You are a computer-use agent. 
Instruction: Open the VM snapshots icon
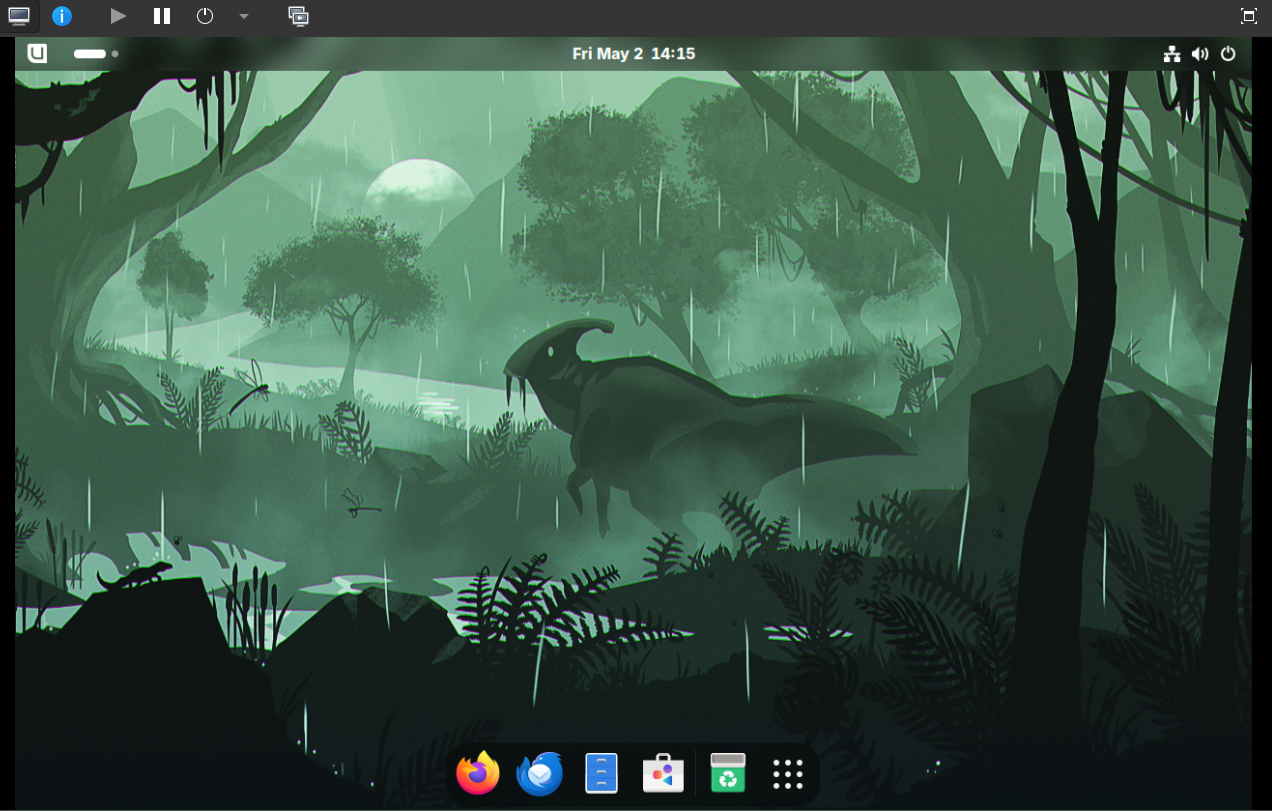coord(298,16)
